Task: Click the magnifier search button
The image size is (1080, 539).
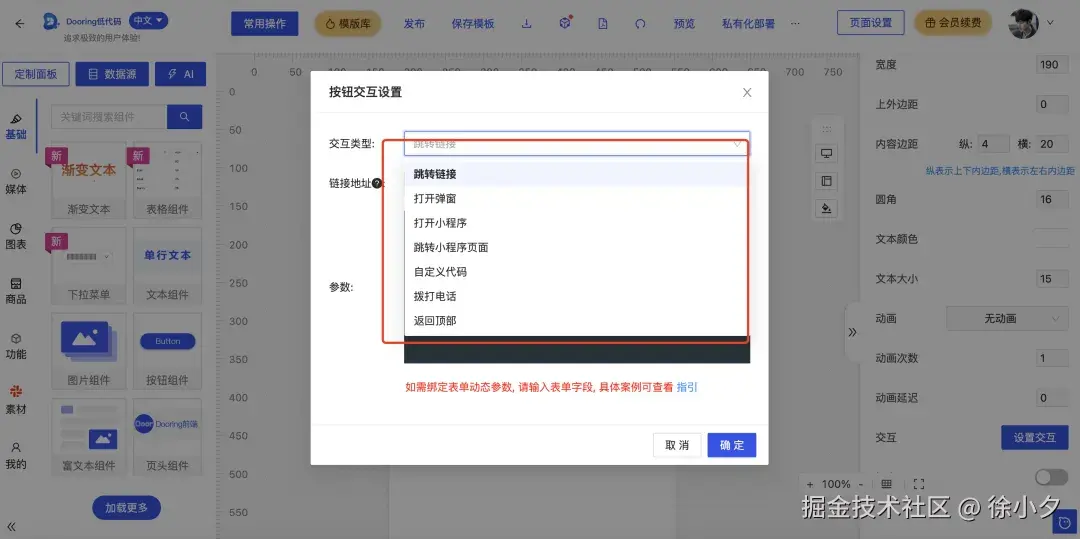Action: click(185, 117)
